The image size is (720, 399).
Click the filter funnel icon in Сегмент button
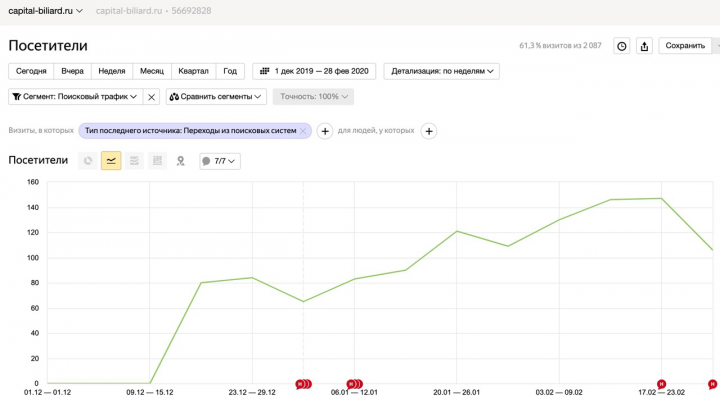[x=17, y=96]
